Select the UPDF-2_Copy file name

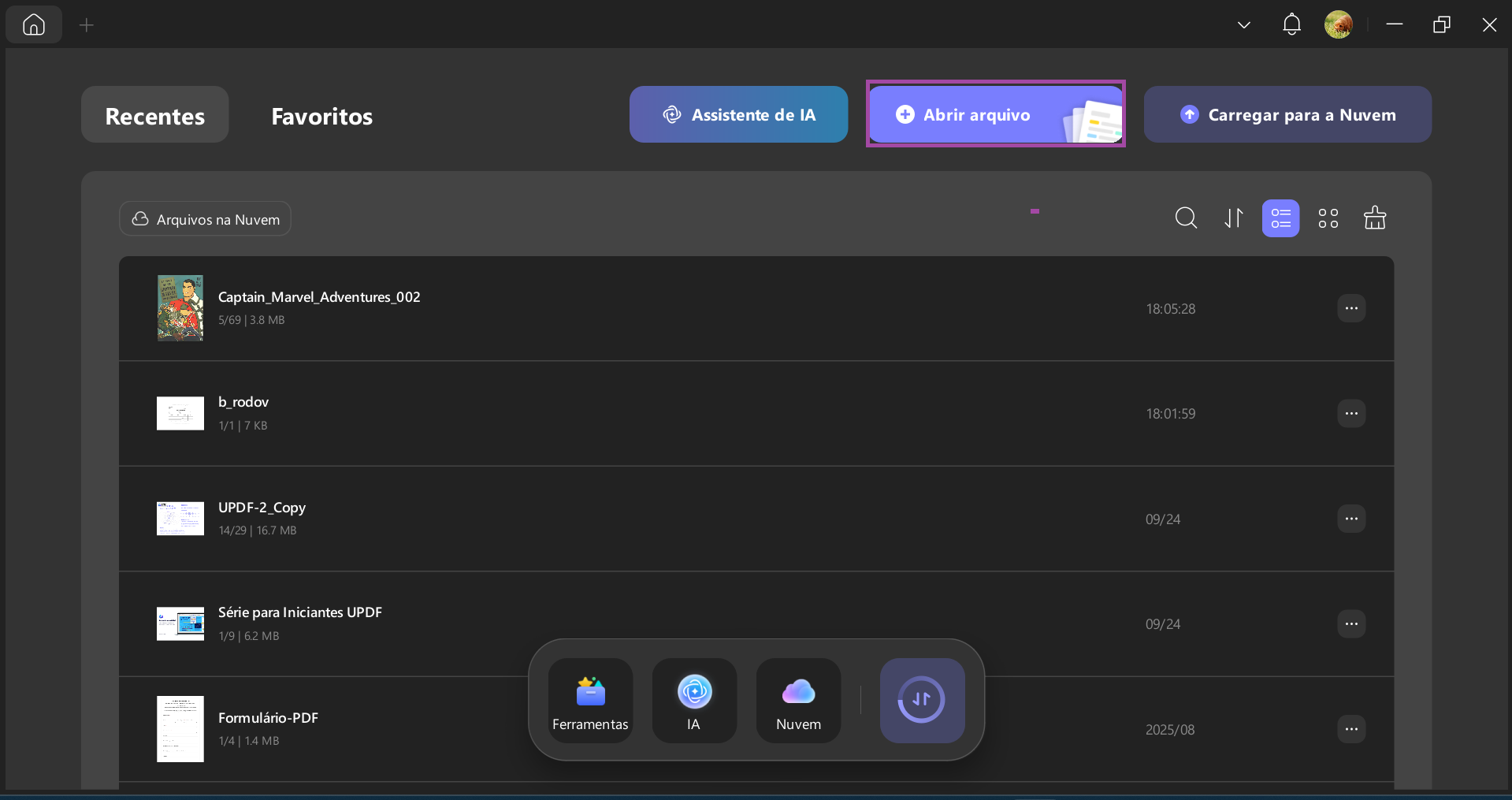pos(262,508)
